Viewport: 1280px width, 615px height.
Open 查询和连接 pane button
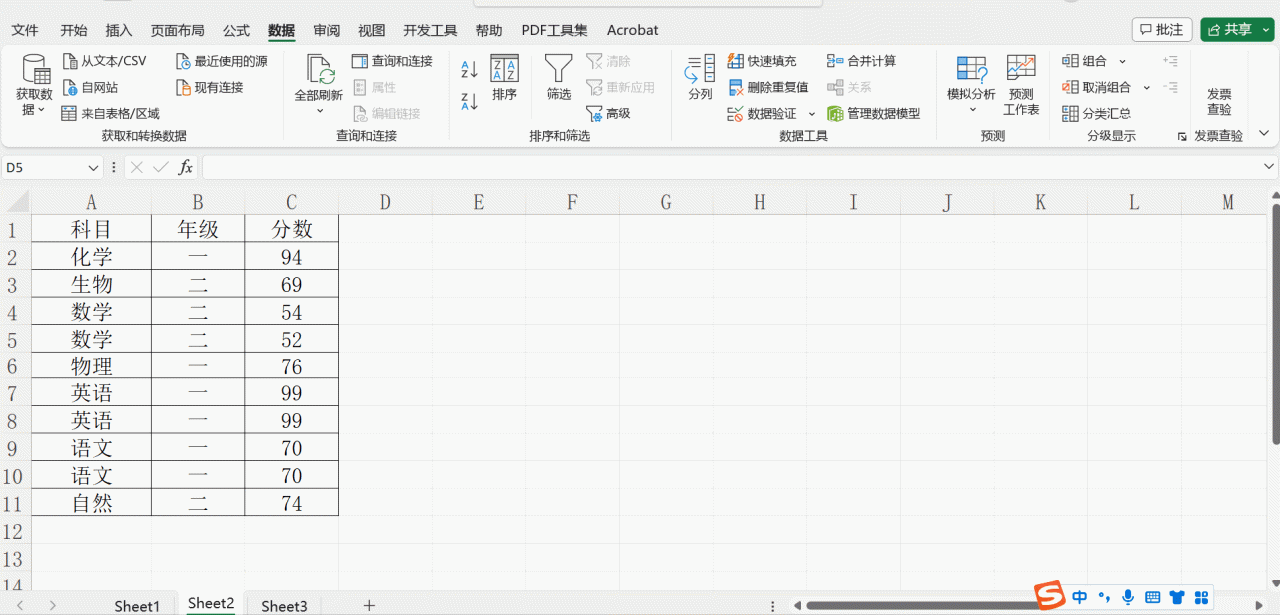pyautogui.click(x=392, y=61)
